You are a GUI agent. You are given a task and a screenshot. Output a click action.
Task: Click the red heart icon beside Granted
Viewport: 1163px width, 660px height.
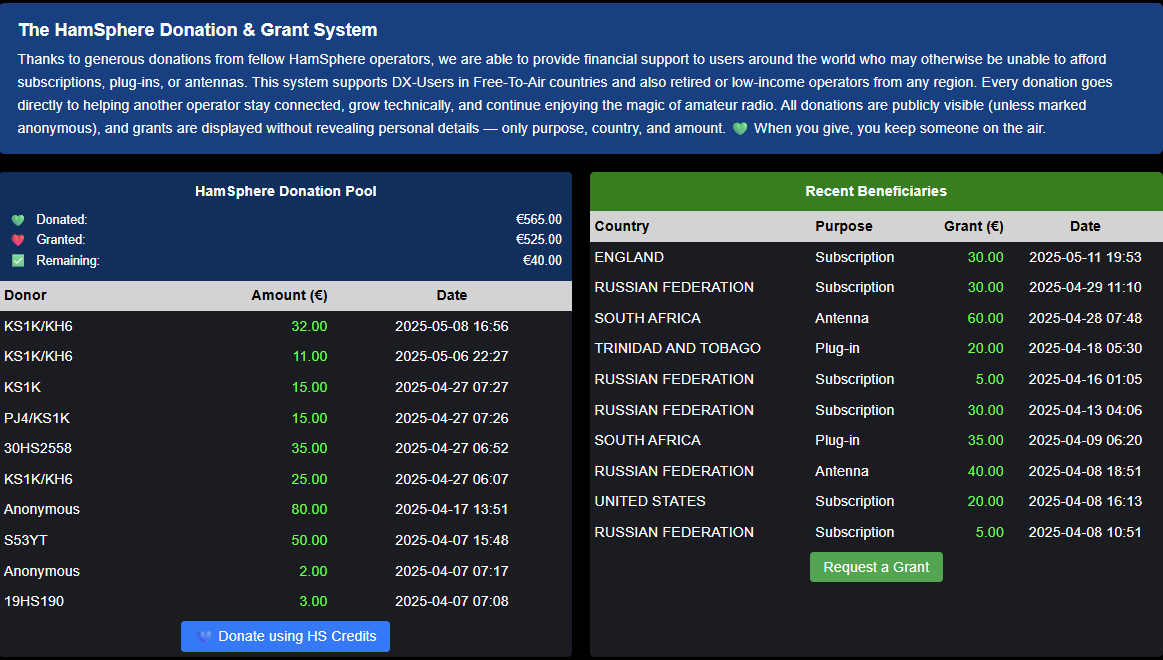click(18, 240)
